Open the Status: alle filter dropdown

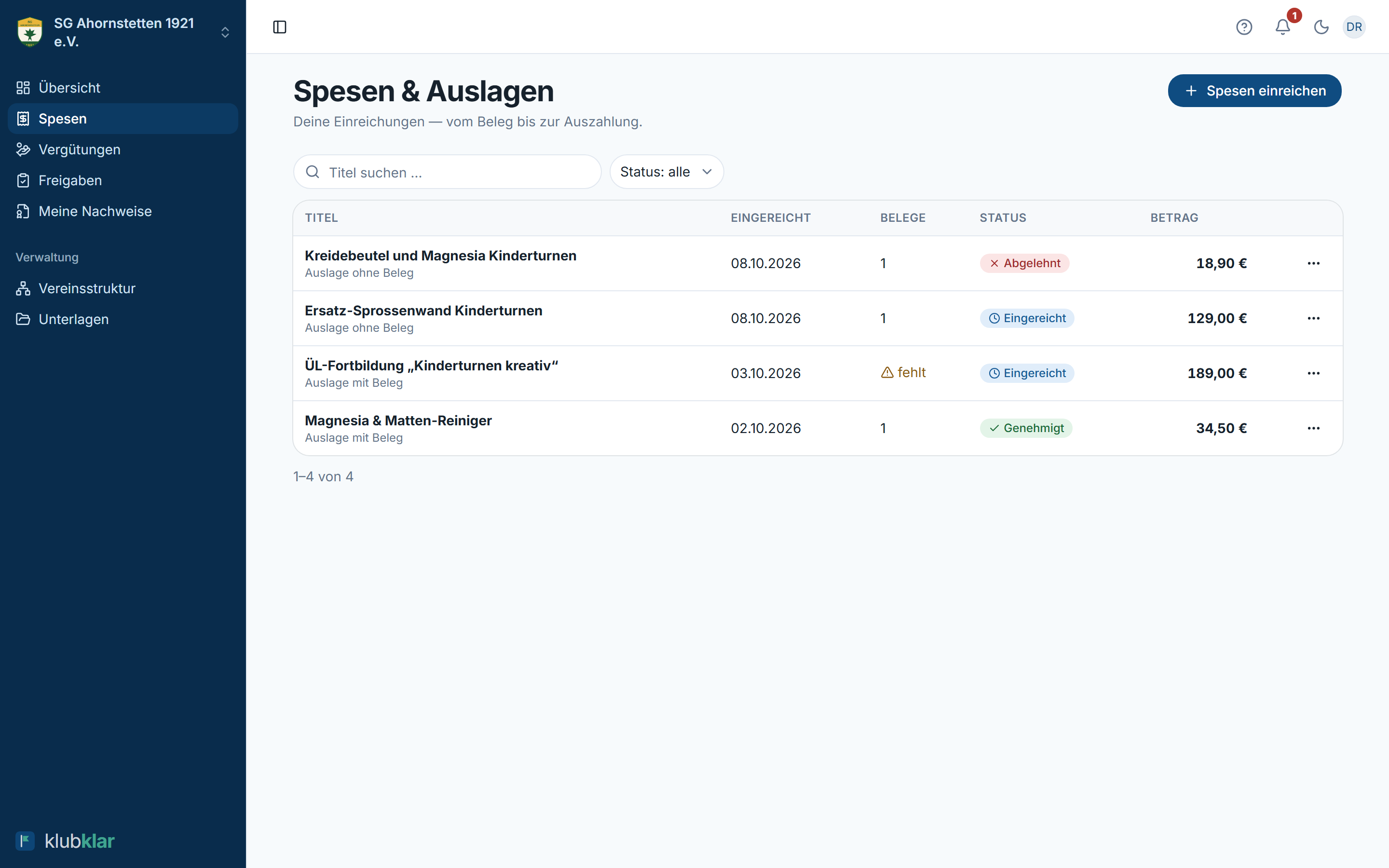(x=667, y=172)
